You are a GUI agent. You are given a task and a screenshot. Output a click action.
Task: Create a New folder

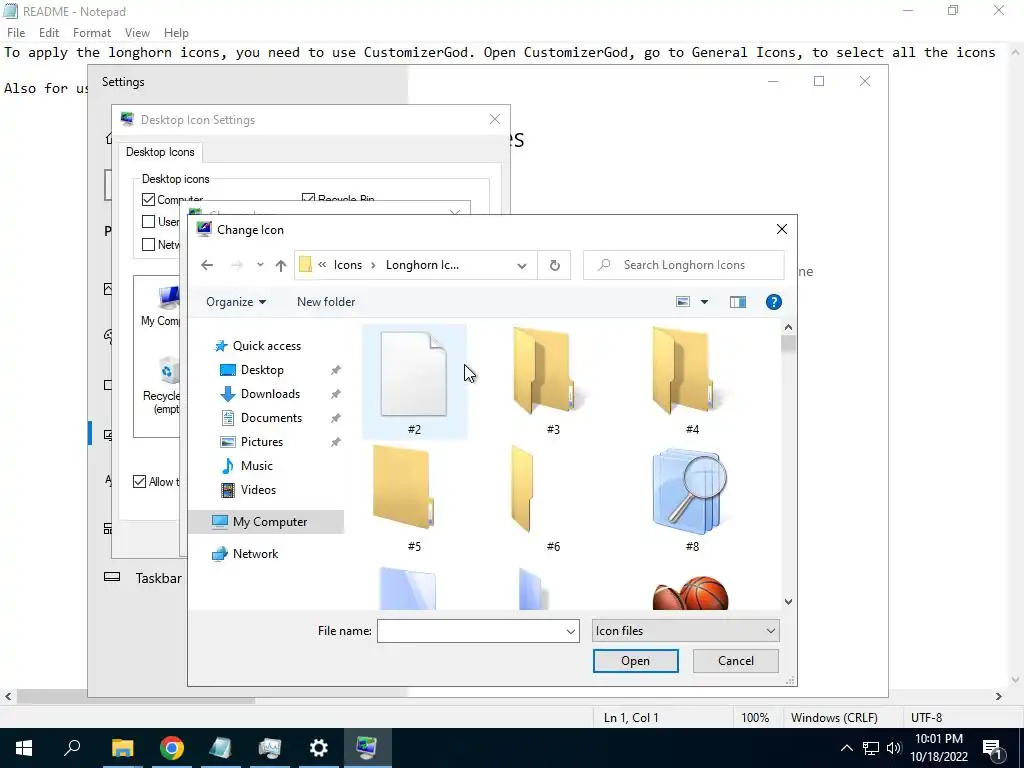pos(326,302)
